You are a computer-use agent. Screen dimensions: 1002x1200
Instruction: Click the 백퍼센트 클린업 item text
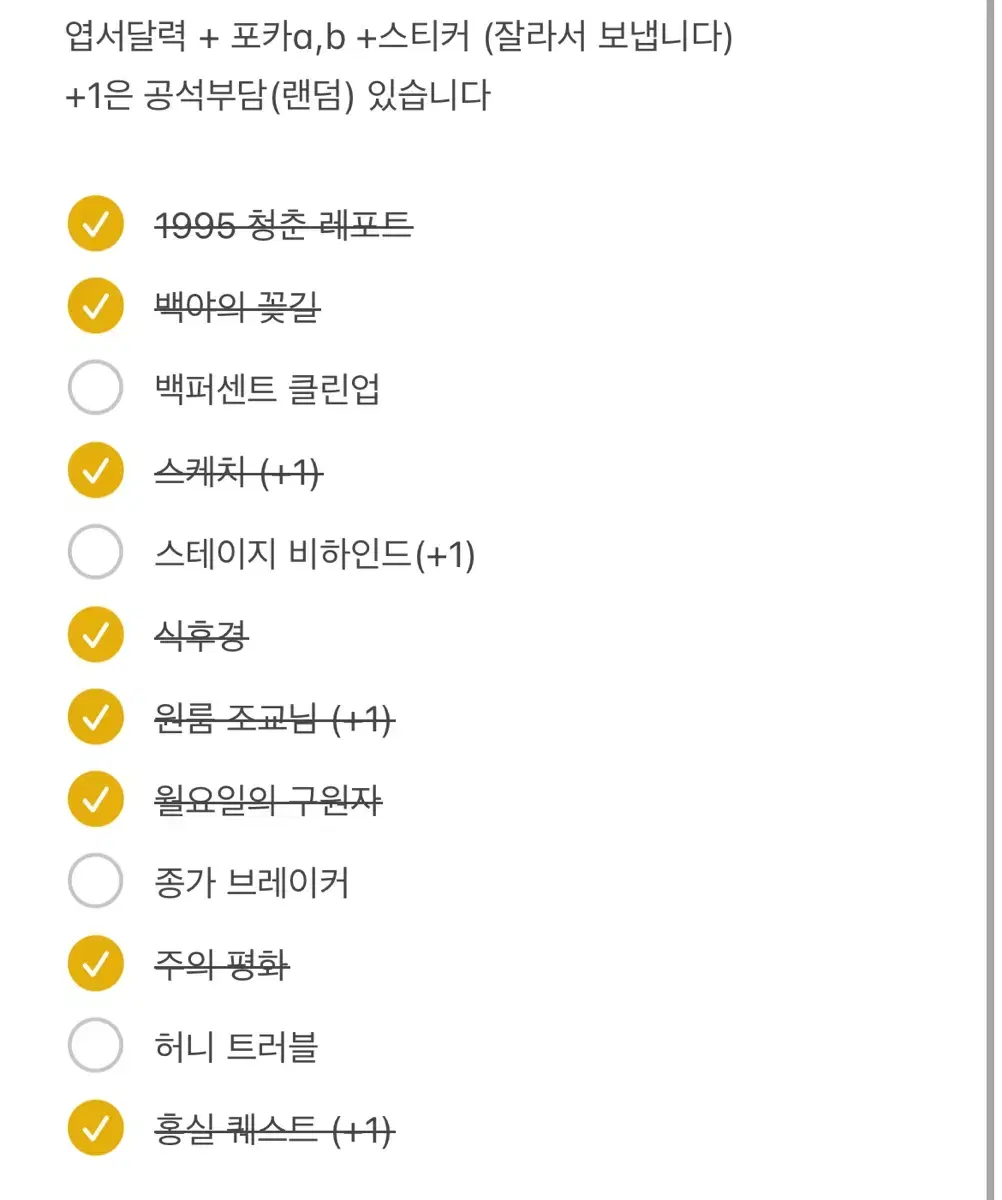(x=267, y=388)
